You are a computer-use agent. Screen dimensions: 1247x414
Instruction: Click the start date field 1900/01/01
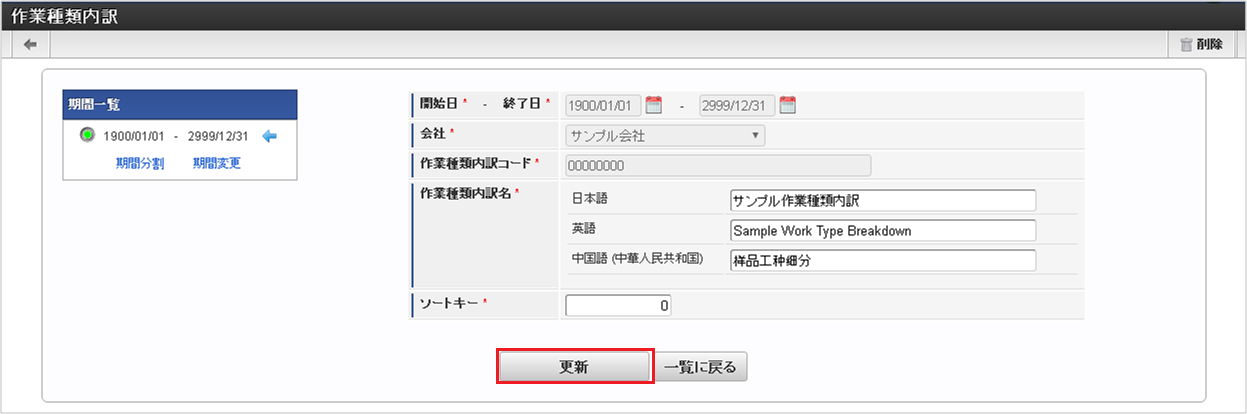pyautogui.click(x=603, y=105)
